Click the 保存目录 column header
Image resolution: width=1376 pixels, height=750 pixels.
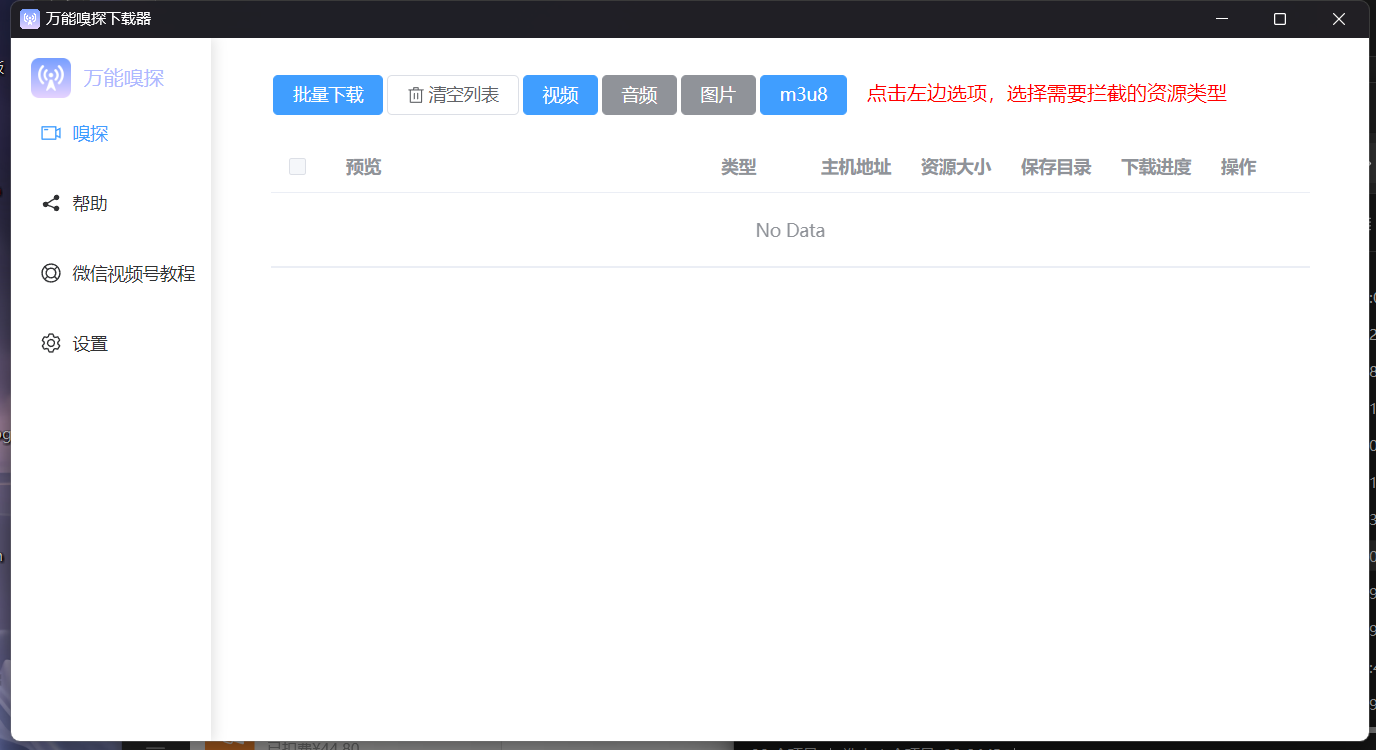pyautogui.click(x=1055, y=167)
